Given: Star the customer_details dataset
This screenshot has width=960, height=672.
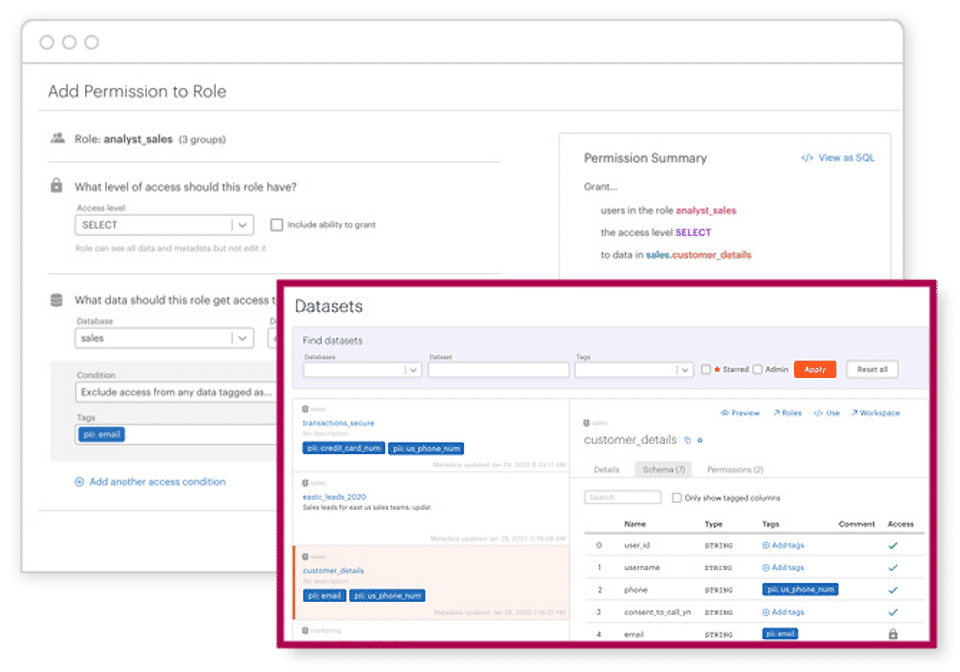Looking at the screenshot, I should click(x=700, y=440).
